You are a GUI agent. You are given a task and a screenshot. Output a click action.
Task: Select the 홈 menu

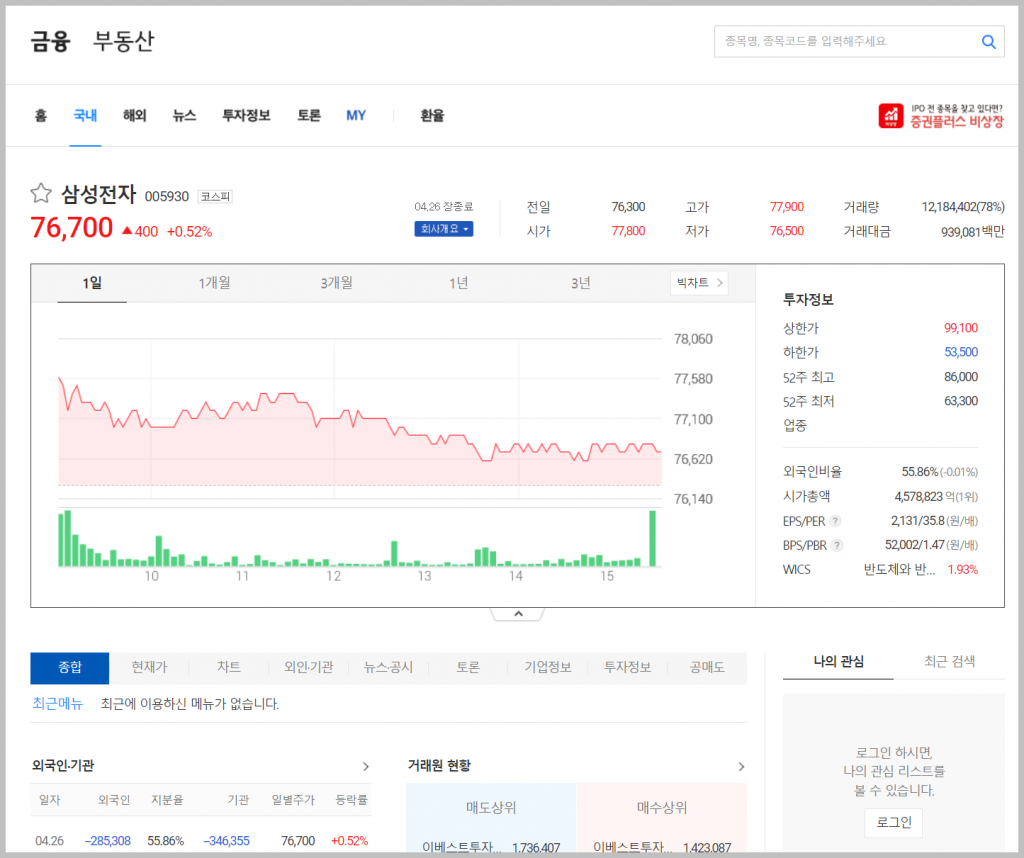tap(40, 116)
